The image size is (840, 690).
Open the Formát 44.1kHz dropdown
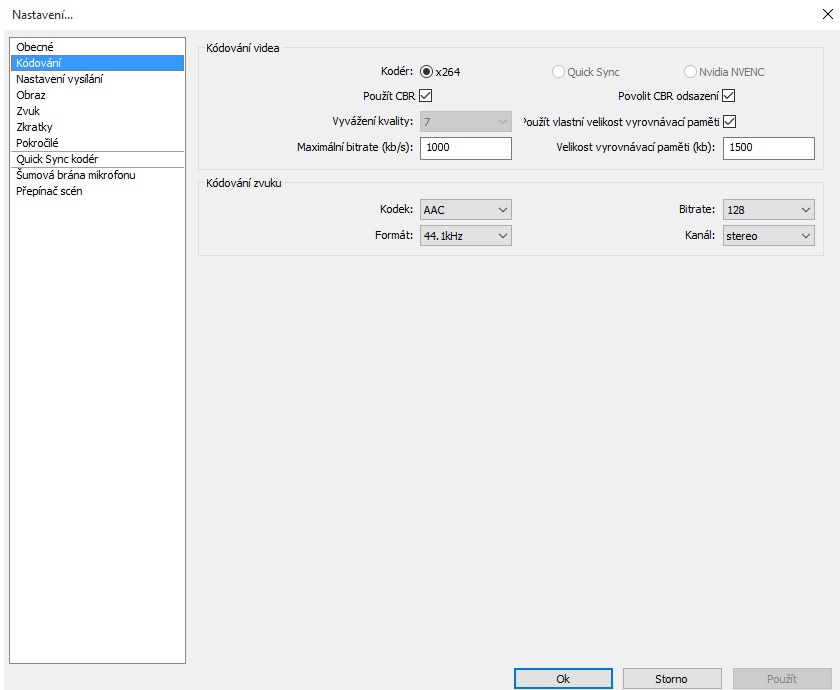coord(465,236)
